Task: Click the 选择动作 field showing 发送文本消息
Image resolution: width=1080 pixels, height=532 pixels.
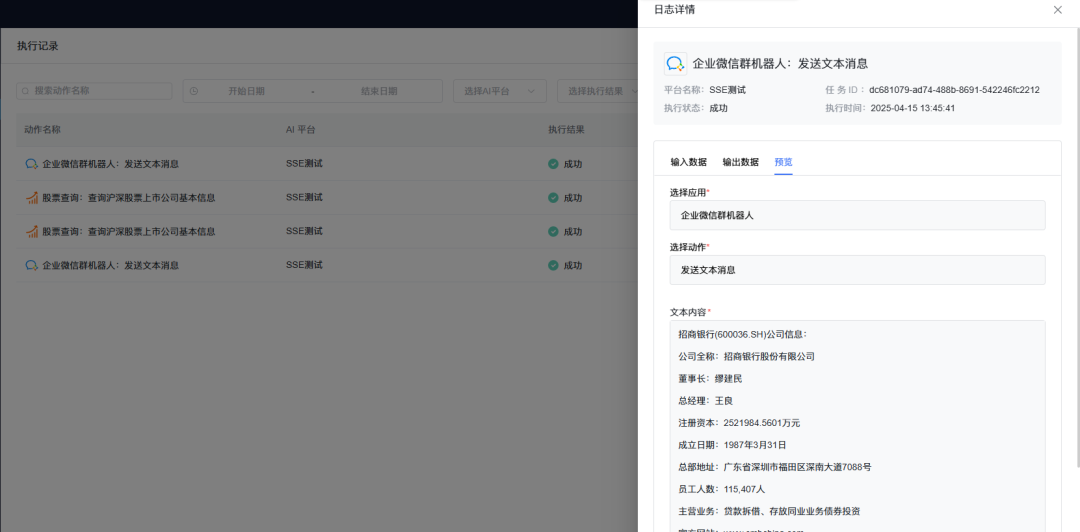Action: [x=857, y=270]
